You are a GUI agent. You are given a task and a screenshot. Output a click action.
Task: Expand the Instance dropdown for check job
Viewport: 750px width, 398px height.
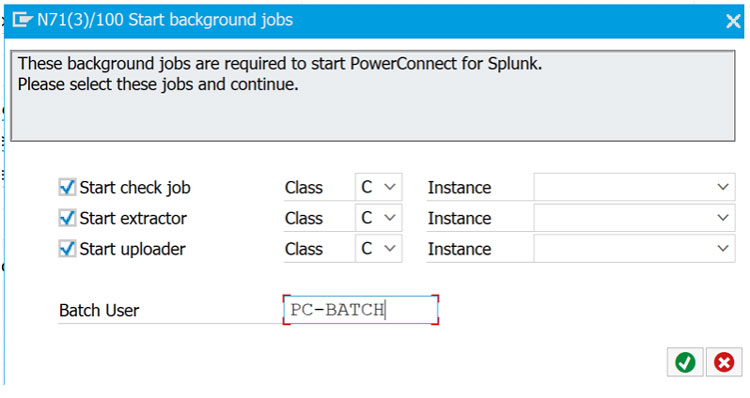634,187
